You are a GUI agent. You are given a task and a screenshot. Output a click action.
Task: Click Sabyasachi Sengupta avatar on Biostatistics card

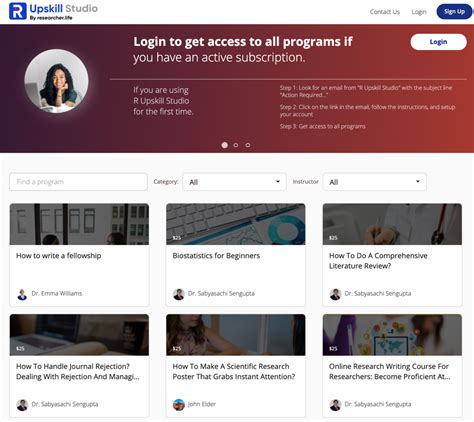(179, 294)
